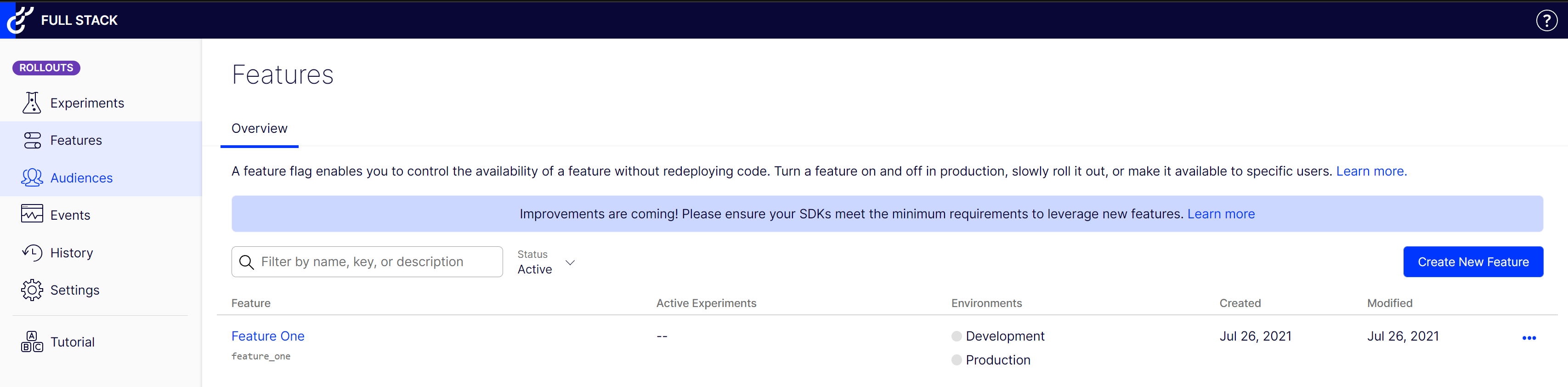Open the Feature One link
Viewport: 1568px width, 387px height.
(268, 336)
